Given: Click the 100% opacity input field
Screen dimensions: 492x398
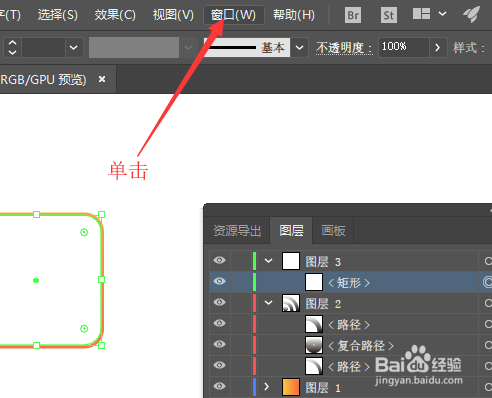Looking at the screenshot, I should tap(403, 47).
